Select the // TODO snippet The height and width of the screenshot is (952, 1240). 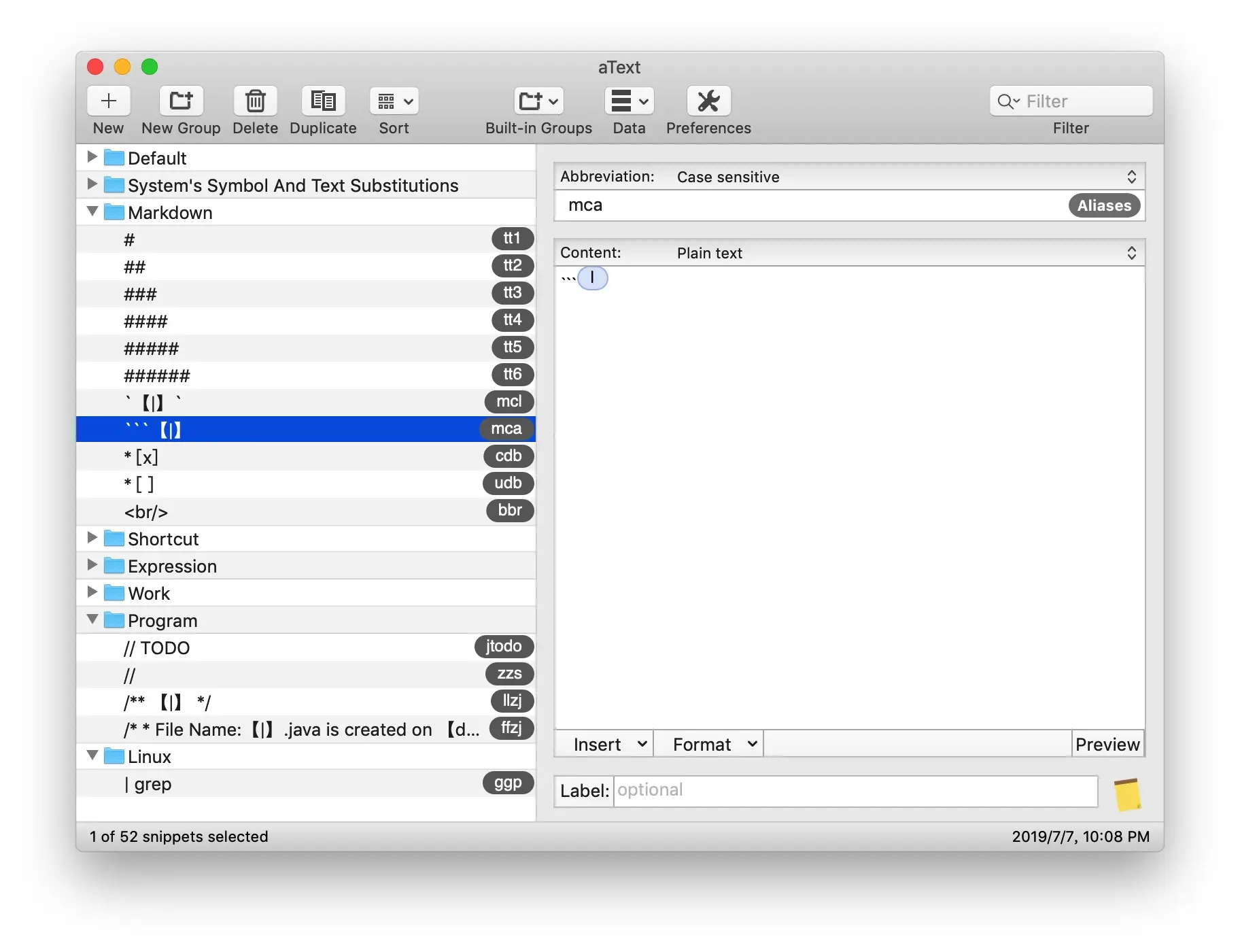306,647
